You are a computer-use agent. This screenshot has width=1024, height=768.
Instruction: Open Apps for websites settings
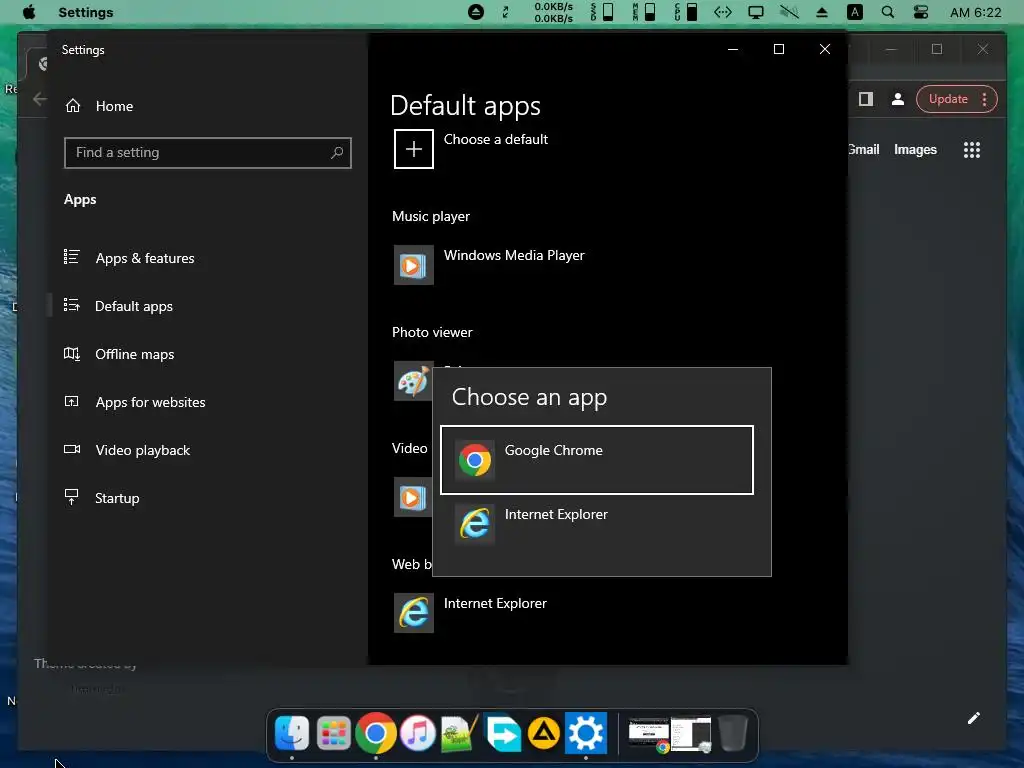point(209,402)
